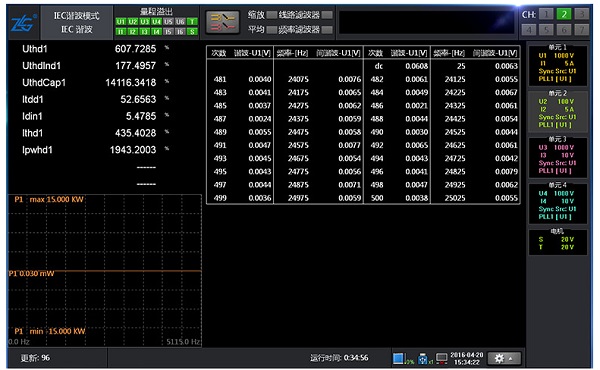Click the first 频率-[Hz] column header
The height and width of the screenshot is (370, 600).
(x=292, y=53)
